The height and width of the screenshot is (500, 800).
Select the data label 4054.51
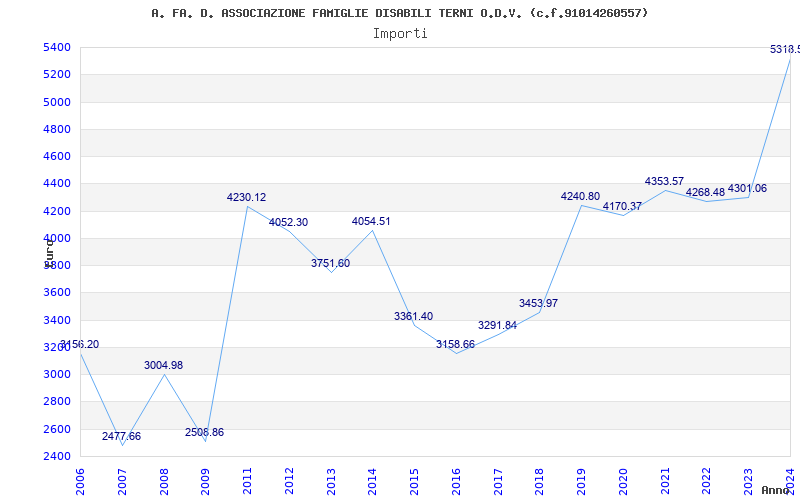tap(371, 221)
